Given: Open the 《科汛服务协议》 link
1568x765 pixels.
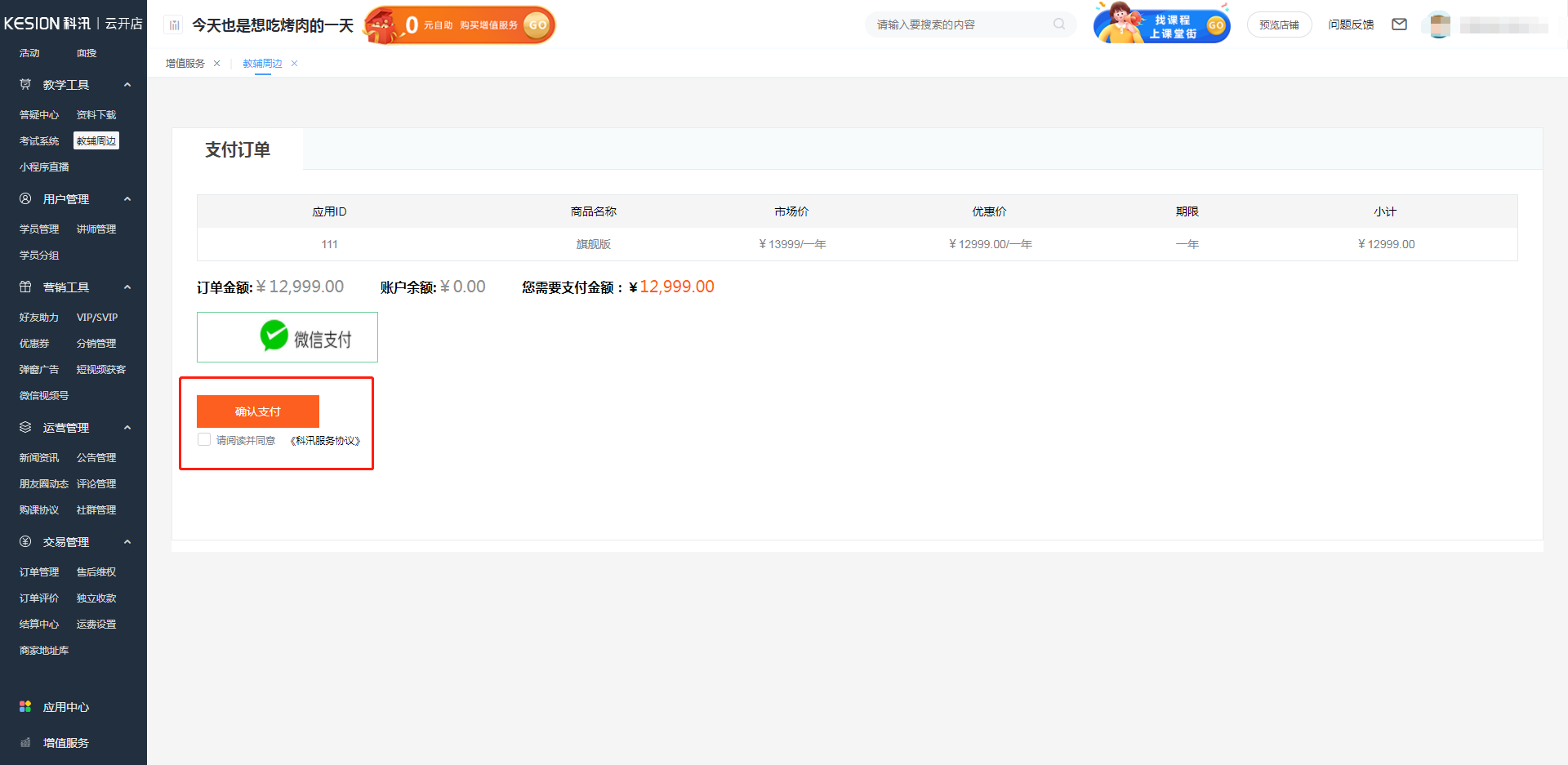Looking at the screenshot, I should (325, 441).
